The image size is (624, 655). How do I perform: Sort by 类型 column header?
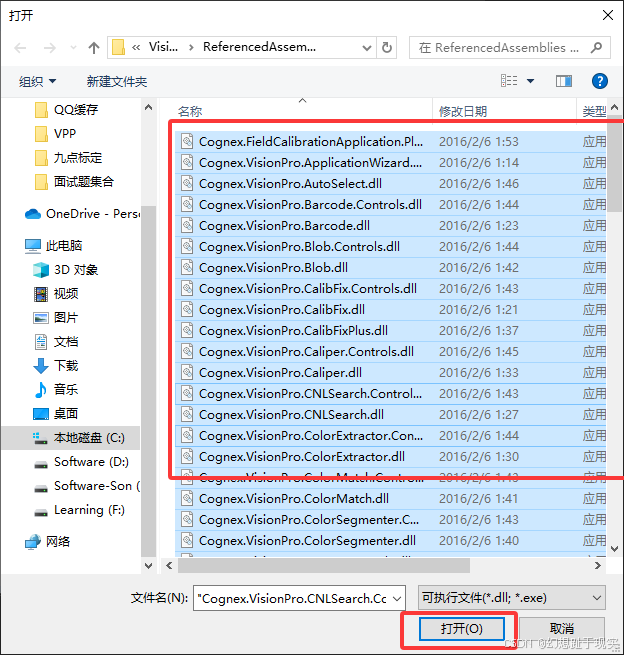tap(594, 112)
